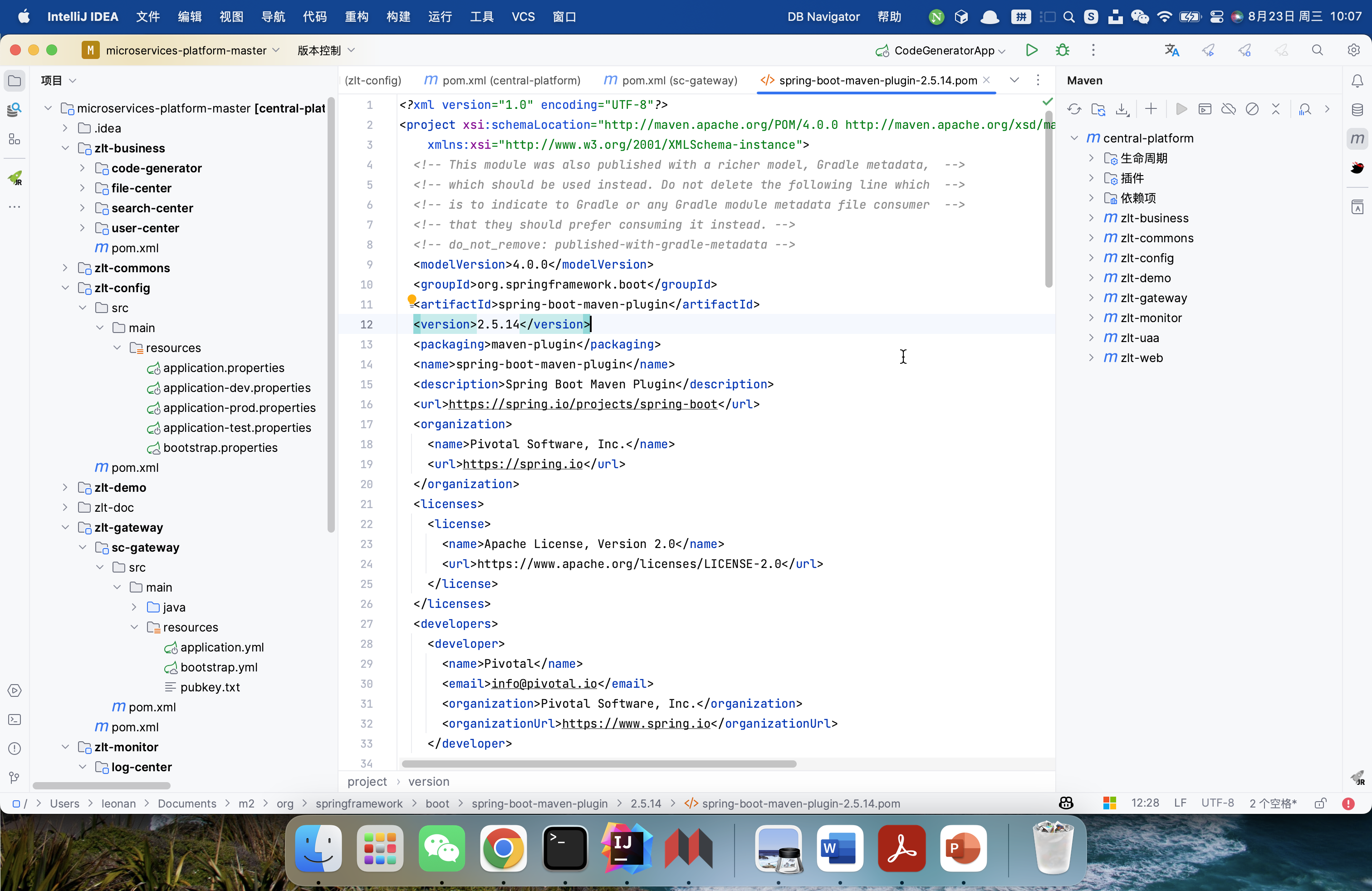Collapse the zlt-config folder
1372x891 pixels.
pyautogui.click(x=65, y=288)
